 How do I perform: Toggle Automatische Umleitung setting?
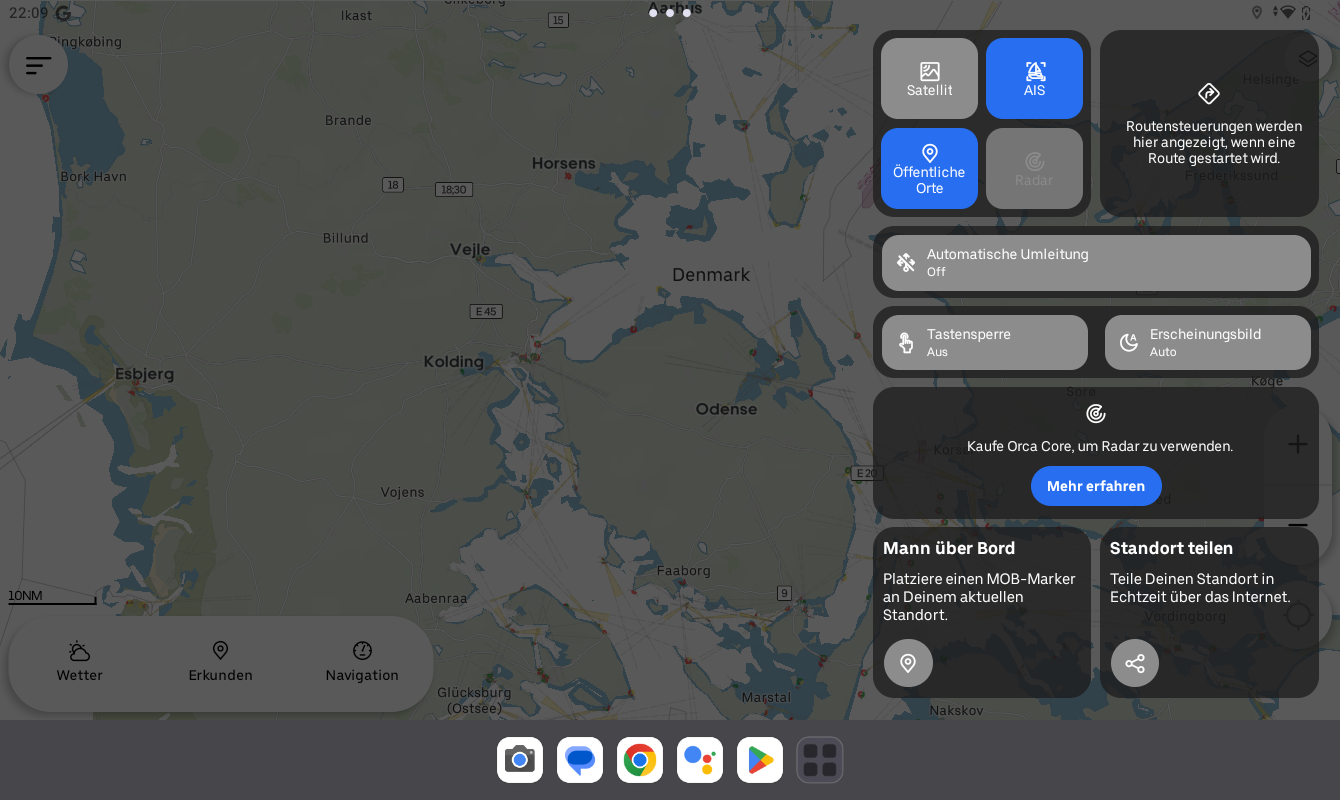click(x=1096, y=263)
